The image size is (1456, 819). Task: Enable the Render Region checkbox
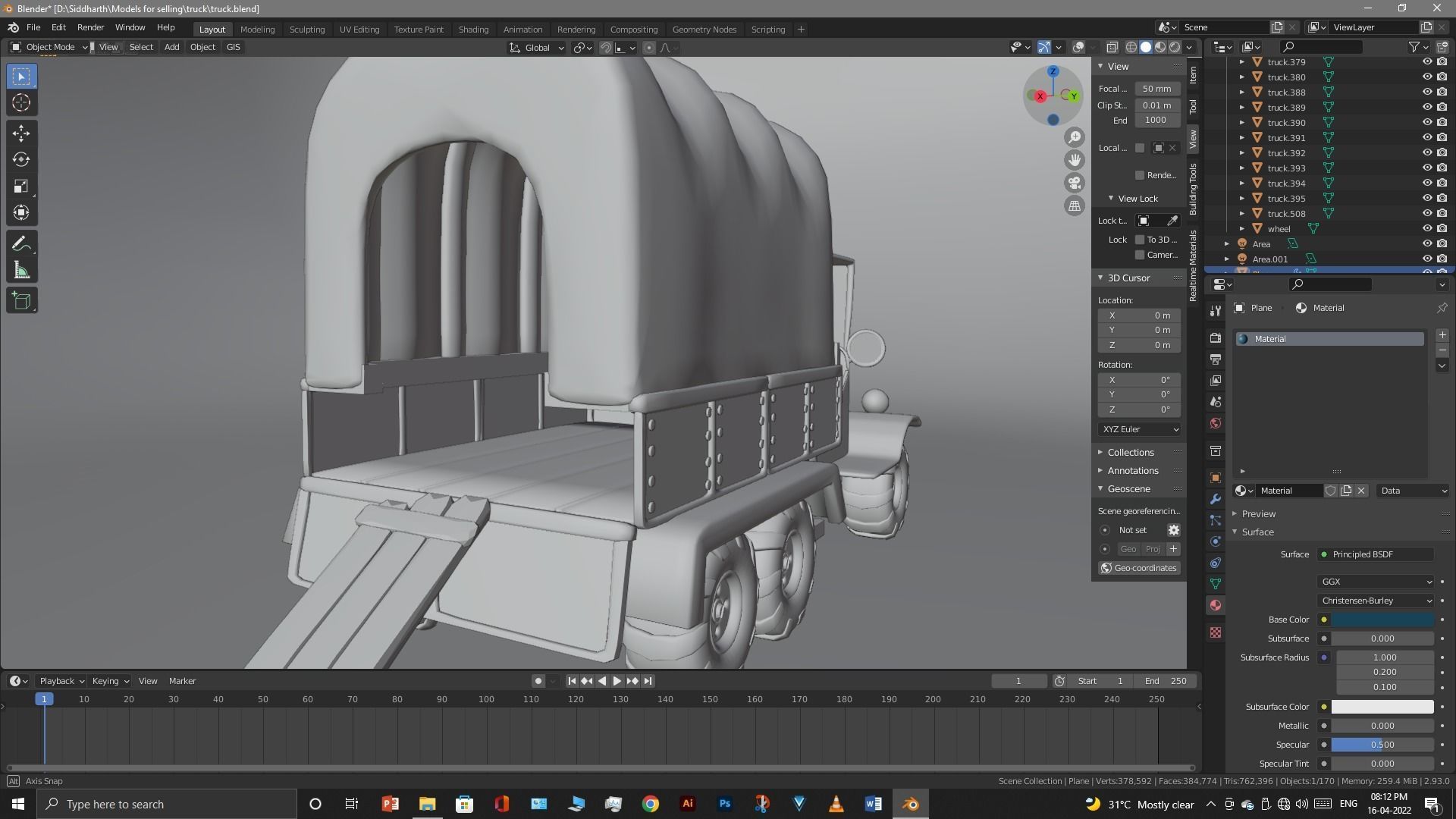click(1139, 175)
